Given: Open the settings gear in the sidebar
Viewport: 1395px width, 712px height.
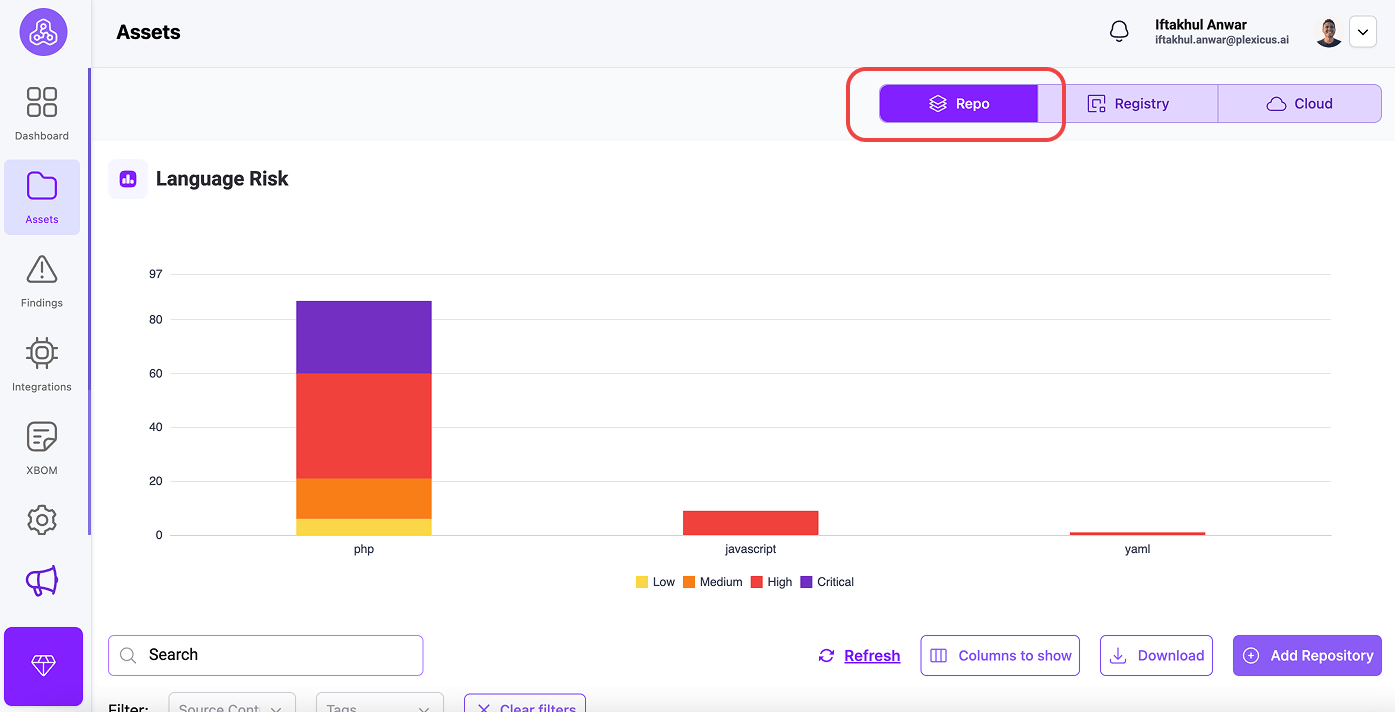Looking at the screenshot, I should point(42,520).
